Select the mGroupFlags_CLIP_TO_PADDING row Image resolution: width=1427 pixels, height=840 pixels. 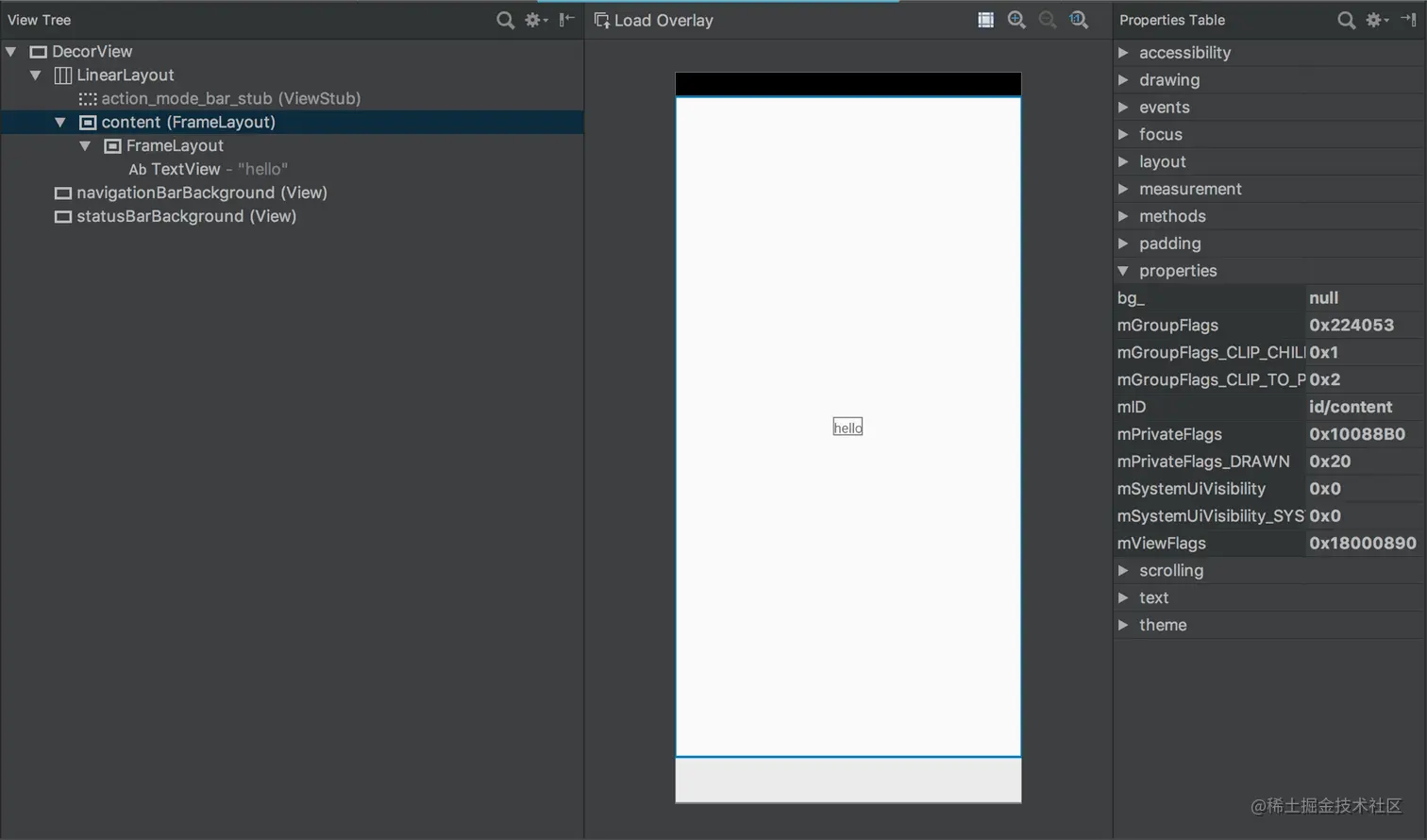(x=1269, y=379)
